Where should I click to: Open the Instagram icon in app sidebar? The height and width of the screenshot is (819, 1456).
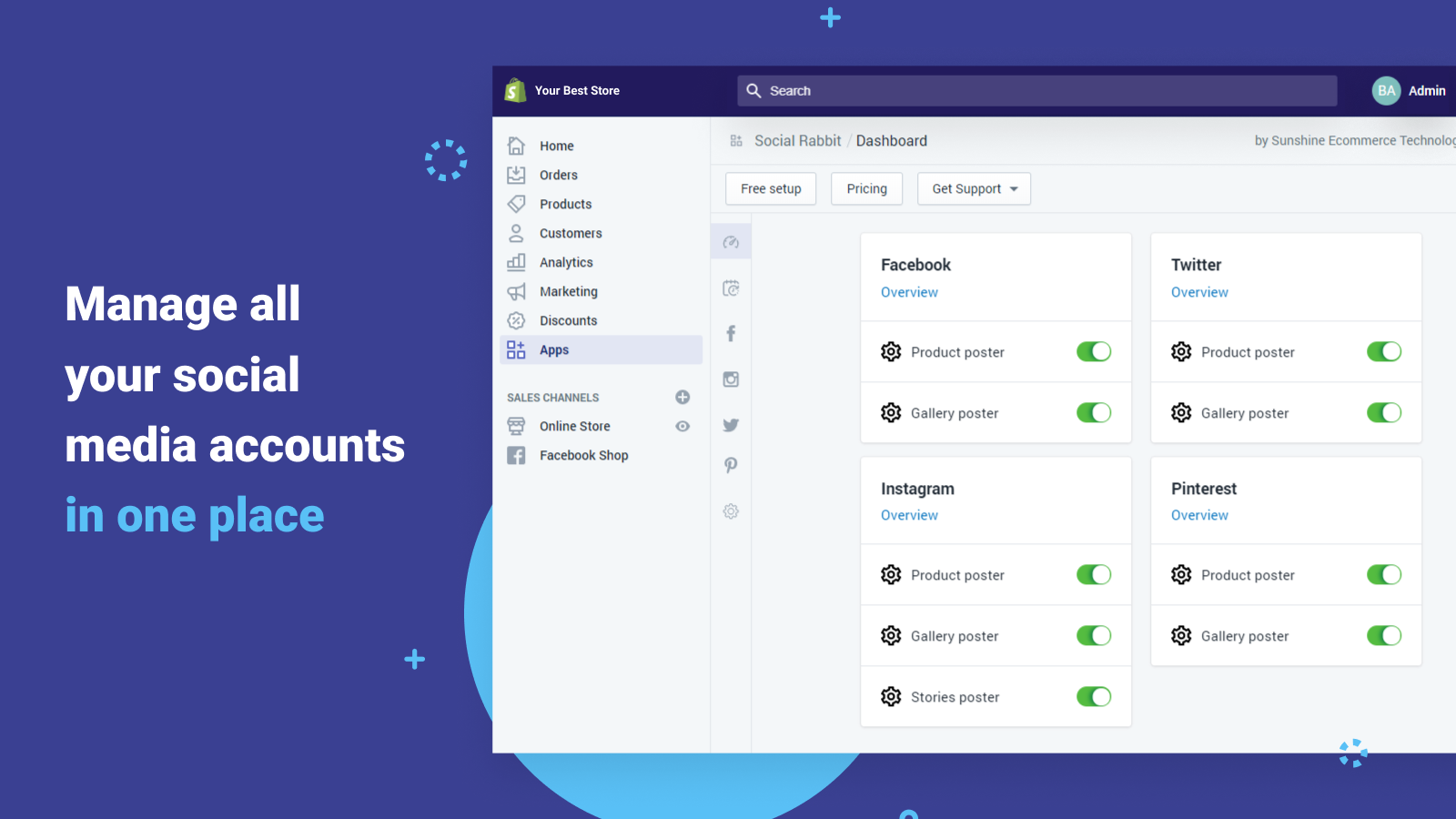pos(731,379)
